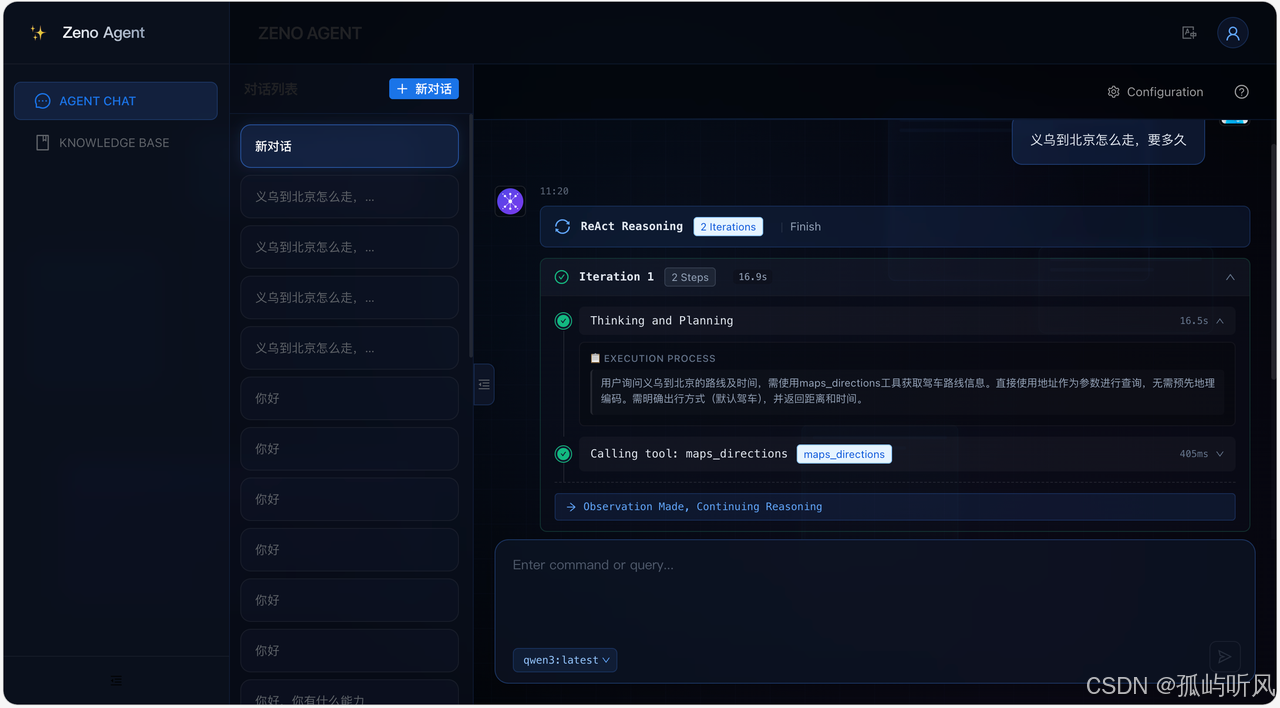Click the 16.9s iteration duration
The height and width of the screenshot is (708, 1280).
click(752, 277)
